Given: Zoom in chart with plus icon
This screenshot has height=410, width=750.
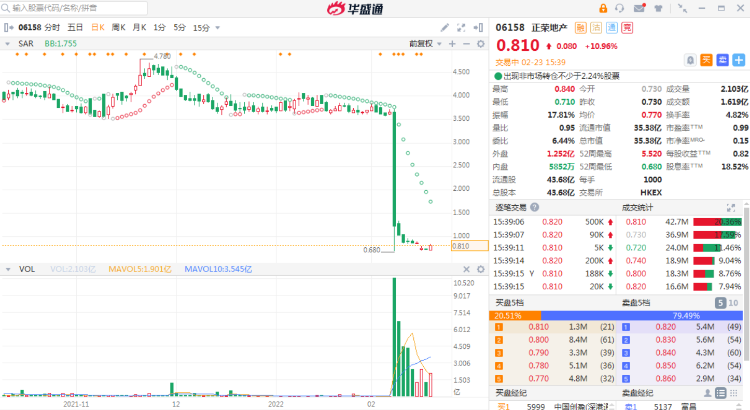Looking at the screenshot, I should click(x=452, y=44).
